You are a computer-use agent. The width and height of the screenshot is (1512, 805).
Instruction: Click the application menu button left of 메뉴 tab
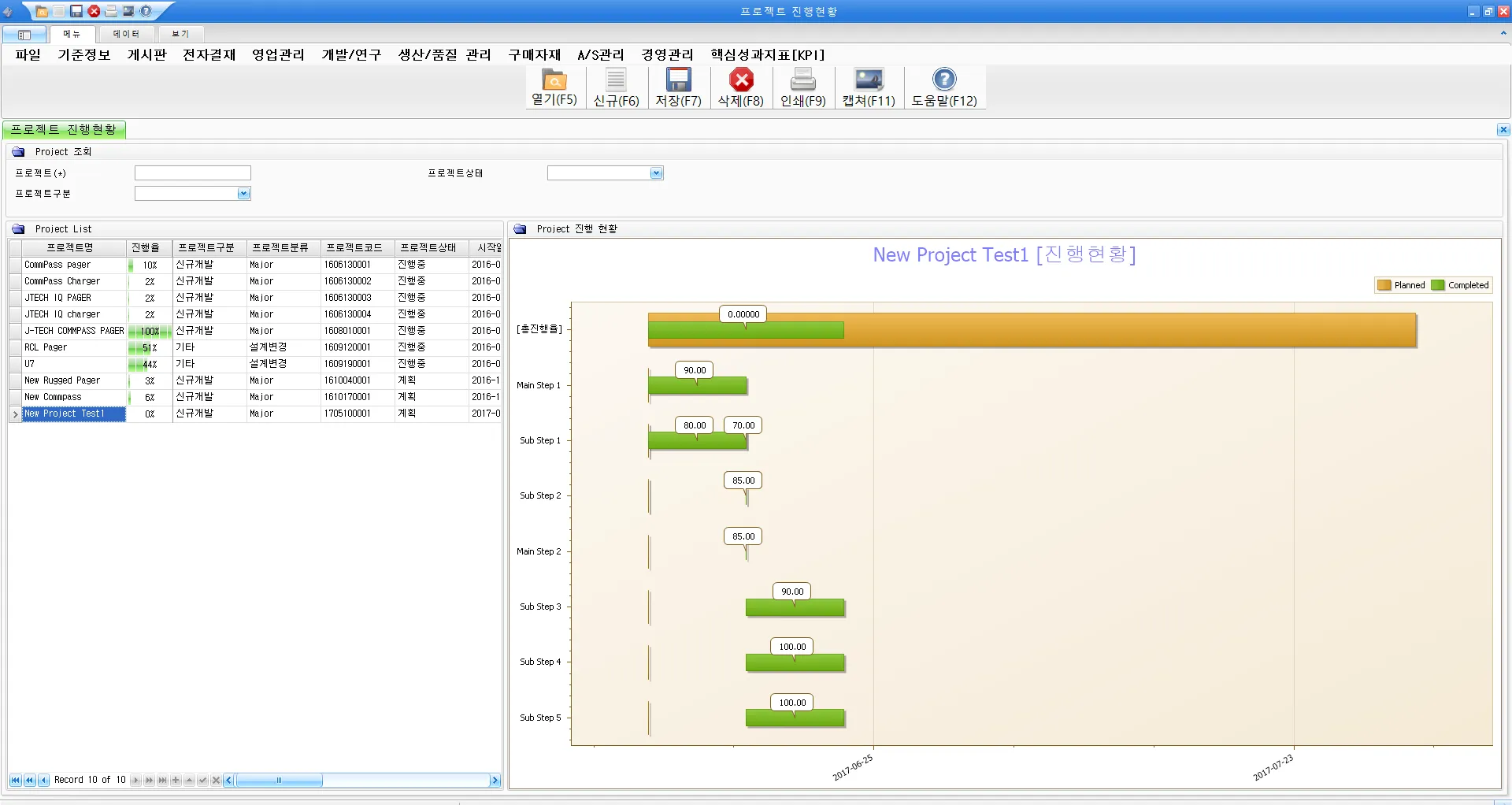24,35
